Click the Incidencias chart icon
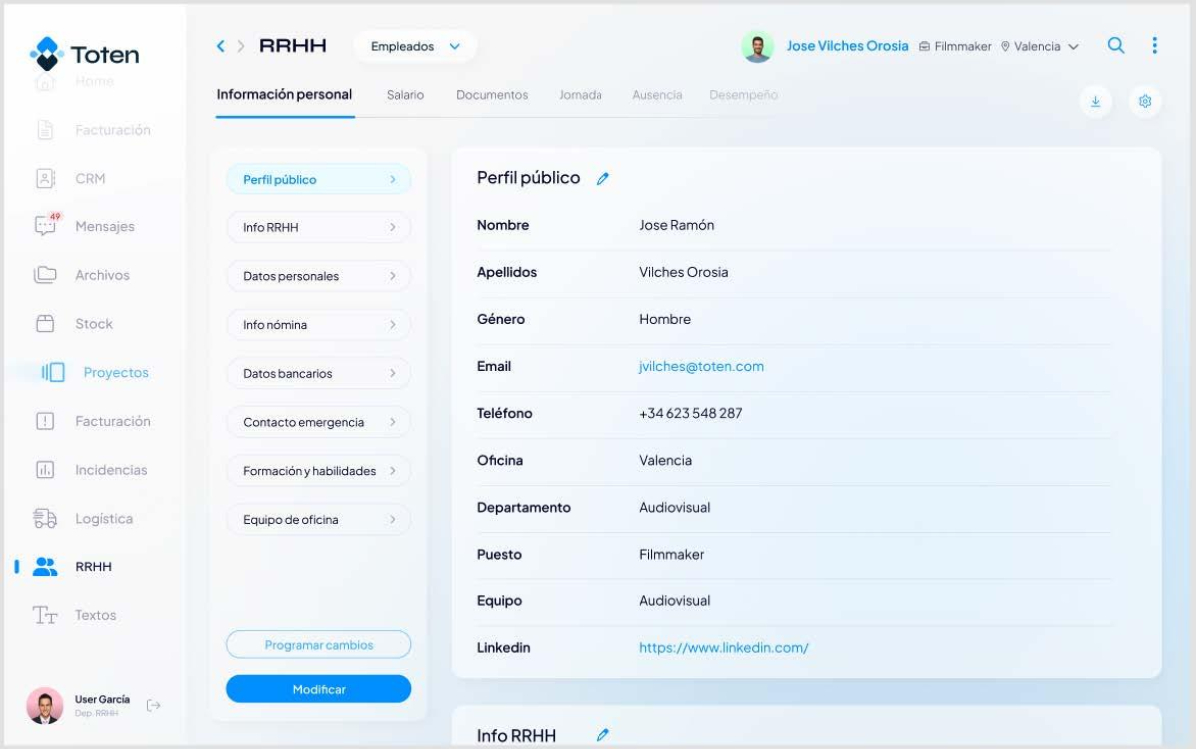The height and width of the screenshot is (749, 1196). [44, 470]
